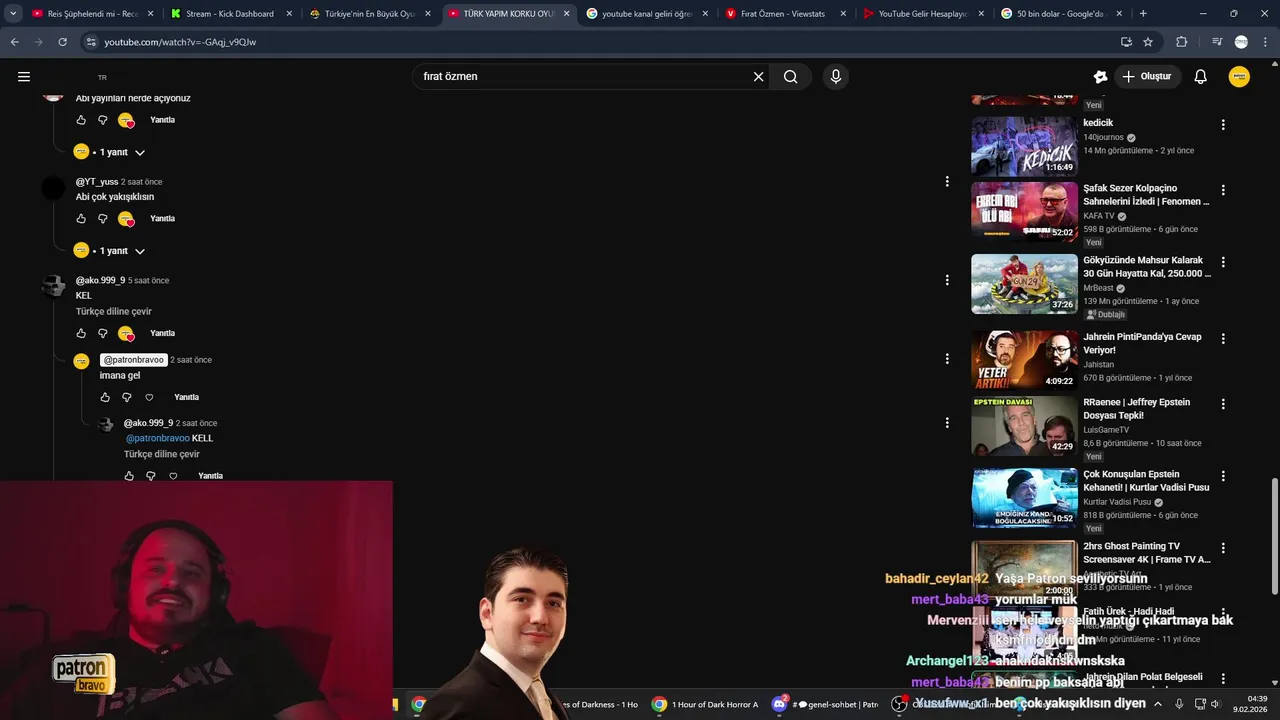The image size is (1280, 720).
Task: Open Discord from the taskbar
Action: point(779,704)
